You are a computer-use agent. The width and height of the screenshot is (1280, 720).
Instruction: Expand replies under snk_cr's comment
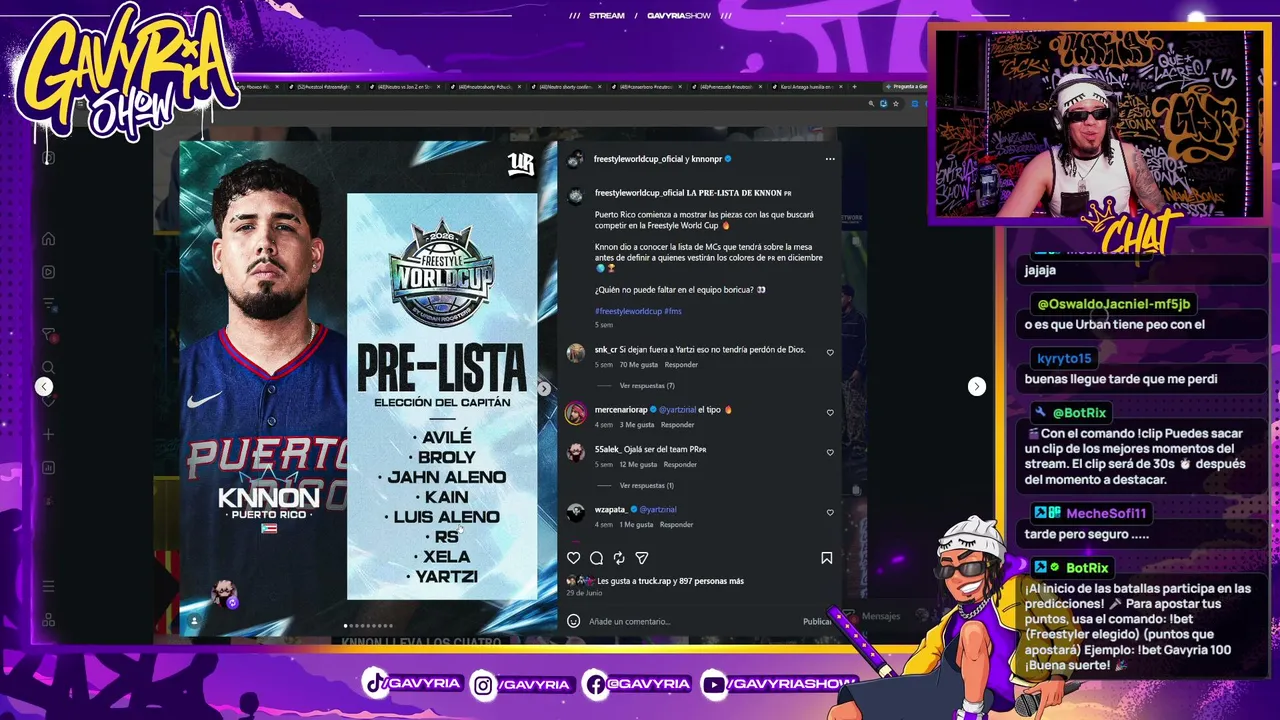[x=647, y=385]
